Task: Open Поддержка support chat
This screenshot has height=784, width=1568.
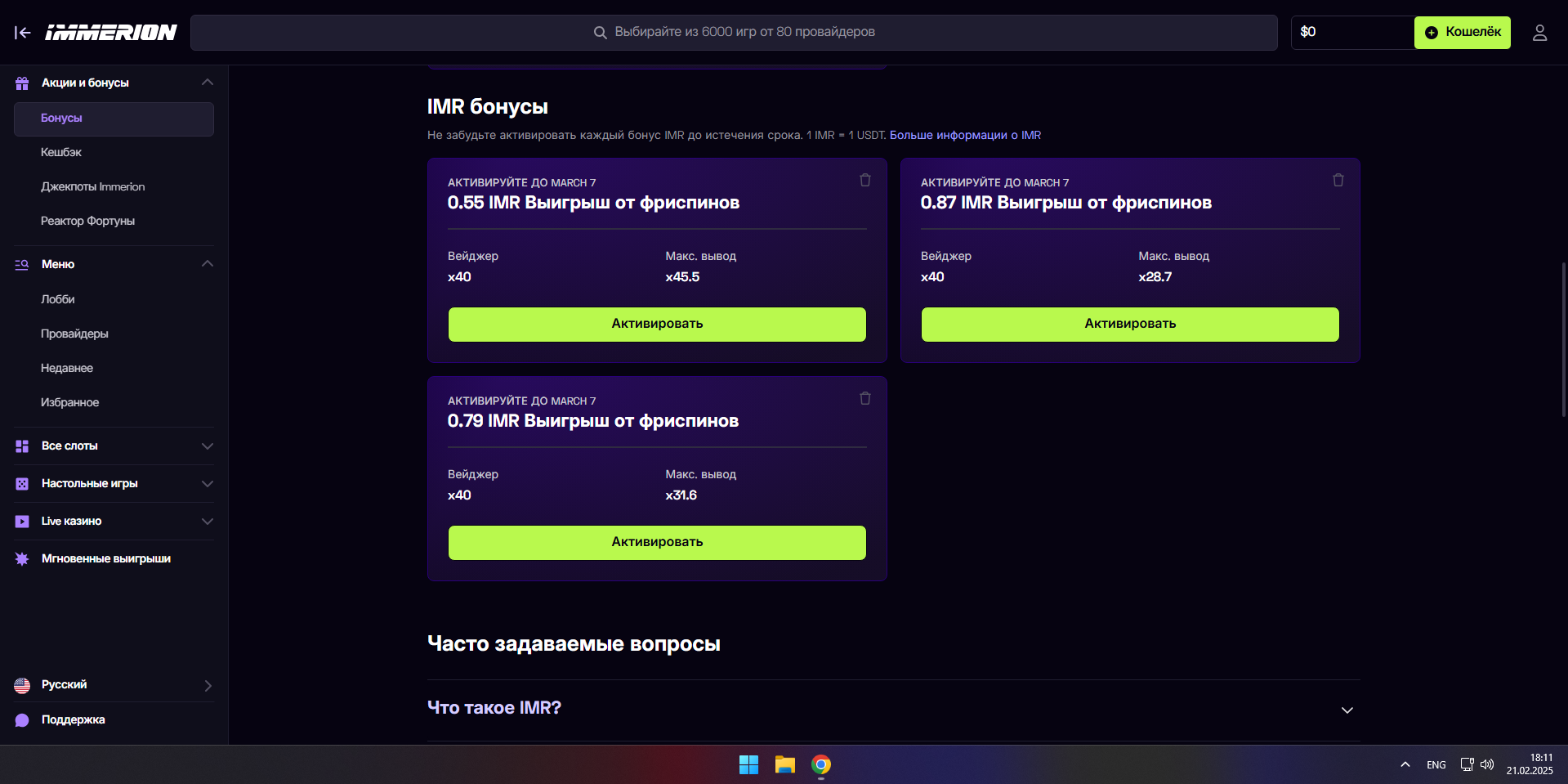Action: click(73, 719)
